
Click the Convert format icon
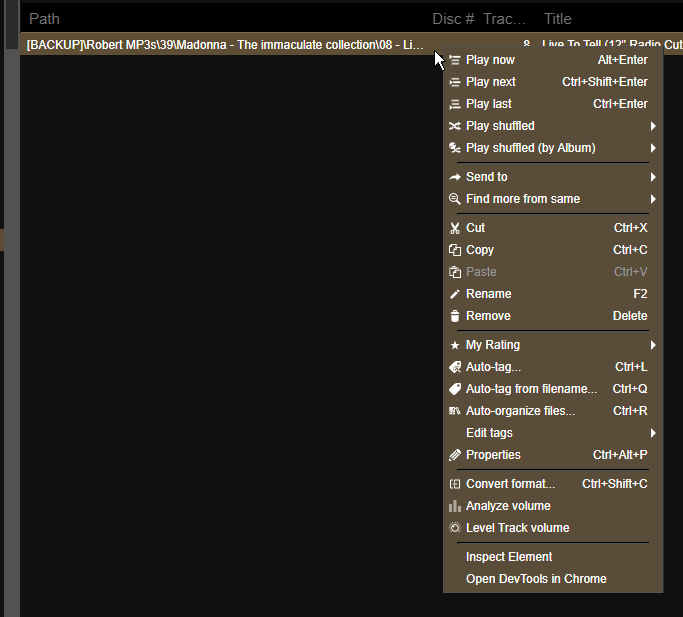pos(455,484)
